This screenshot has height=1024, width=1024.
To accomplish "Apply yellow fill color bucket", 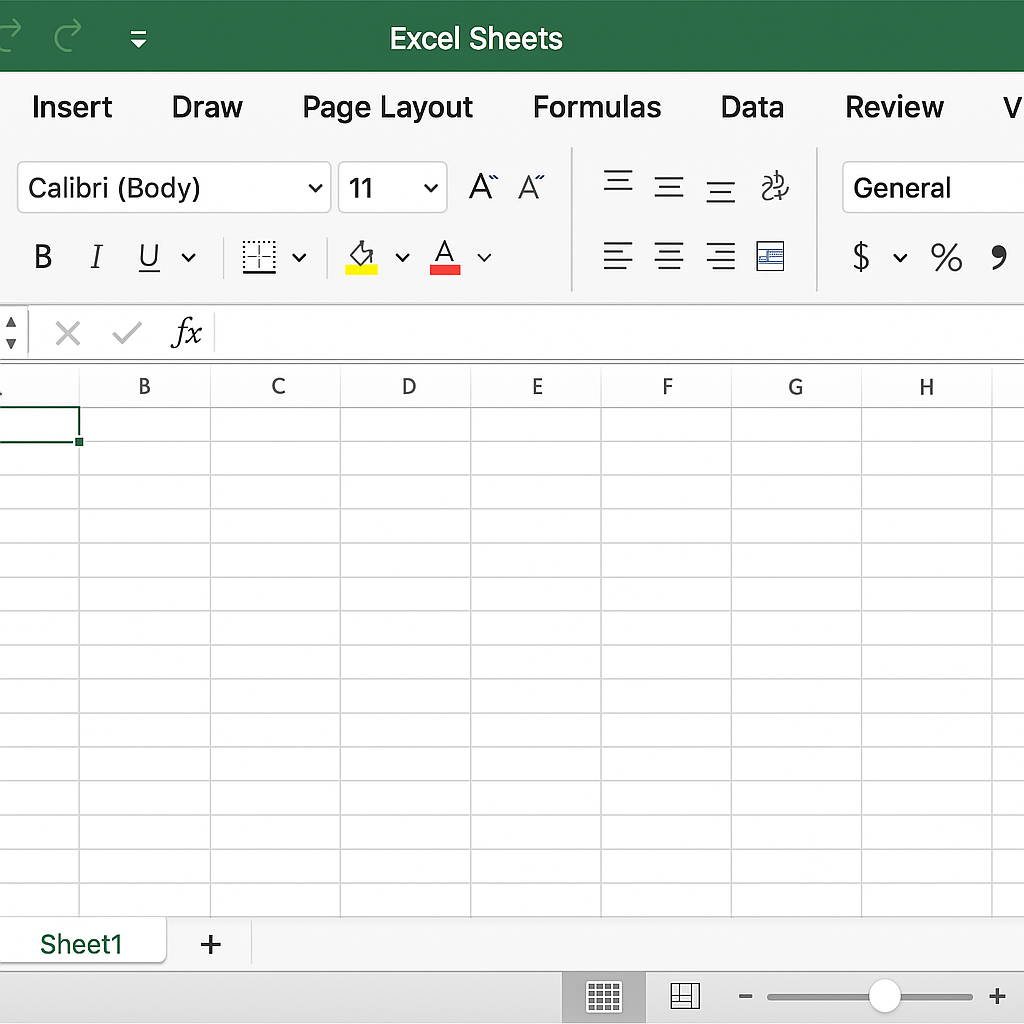I will [361, 257].
